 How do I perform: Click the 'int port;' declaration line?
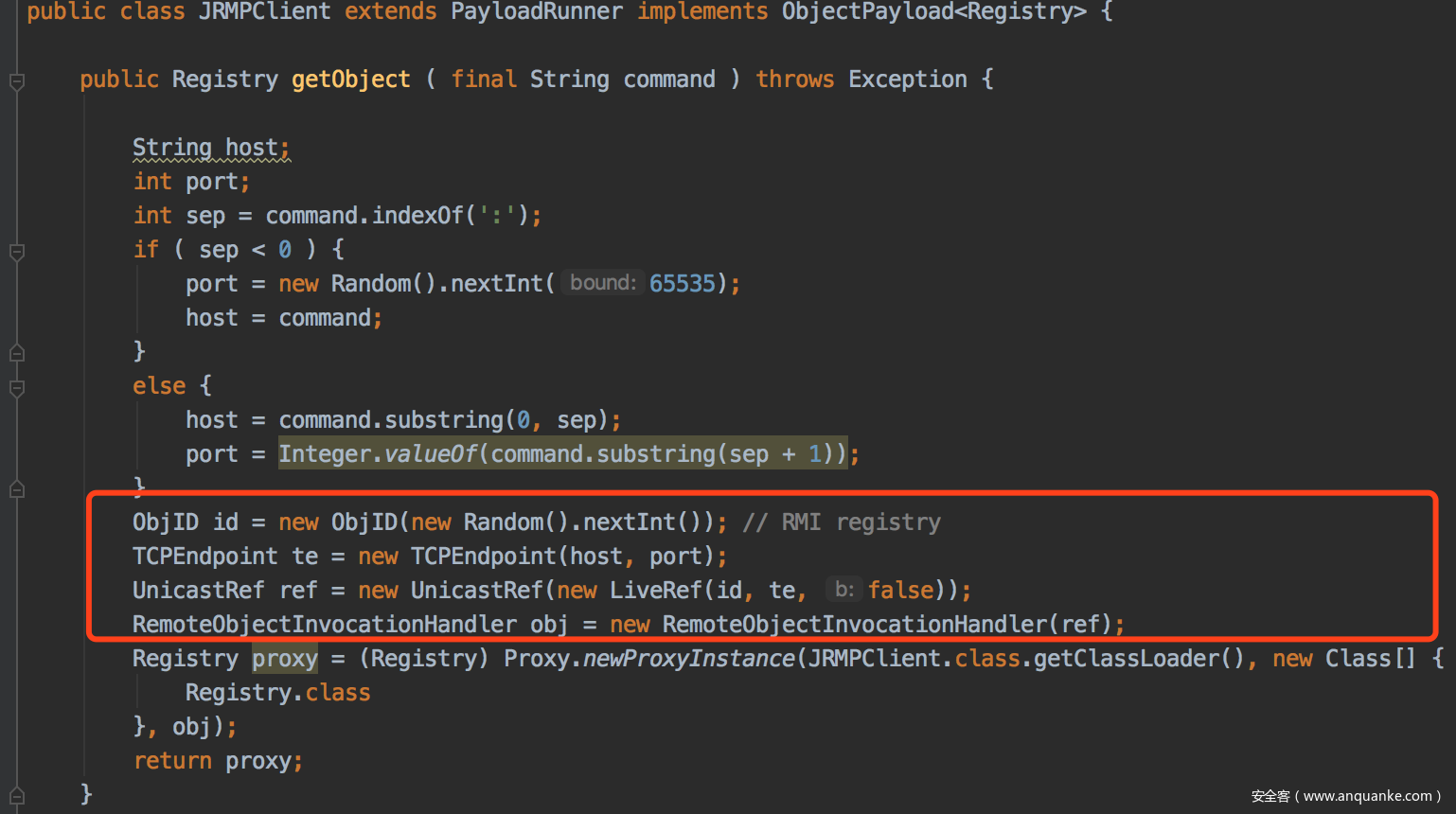pyautogui.click(x=191, y=182)
